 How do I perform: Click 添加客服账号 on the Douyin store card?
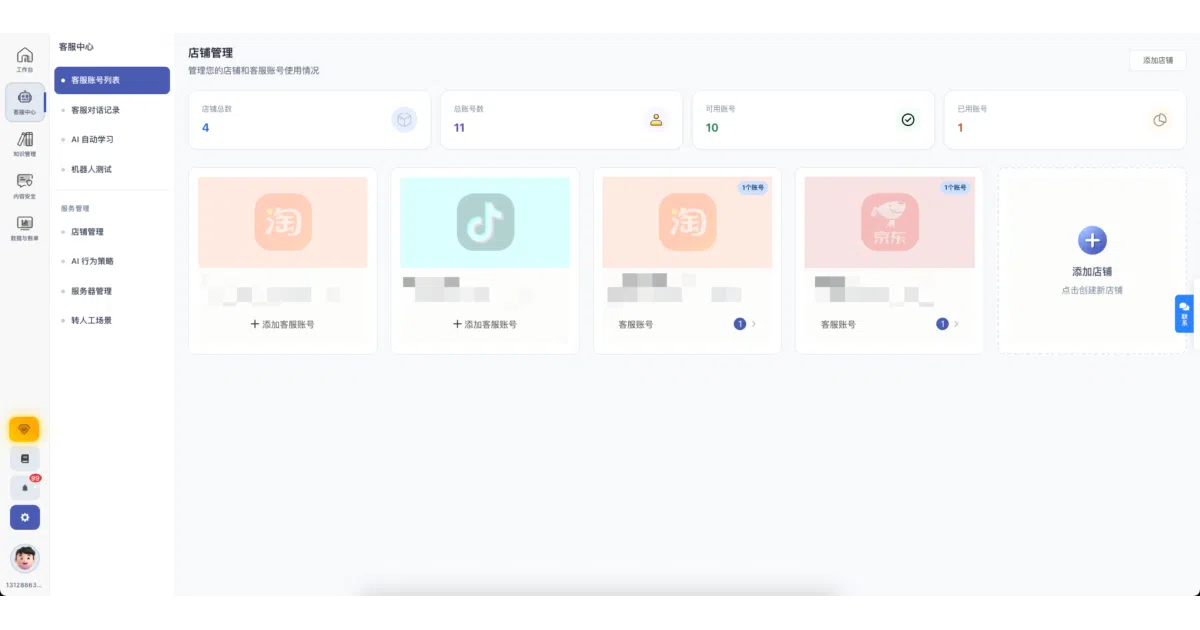(485, 324)
